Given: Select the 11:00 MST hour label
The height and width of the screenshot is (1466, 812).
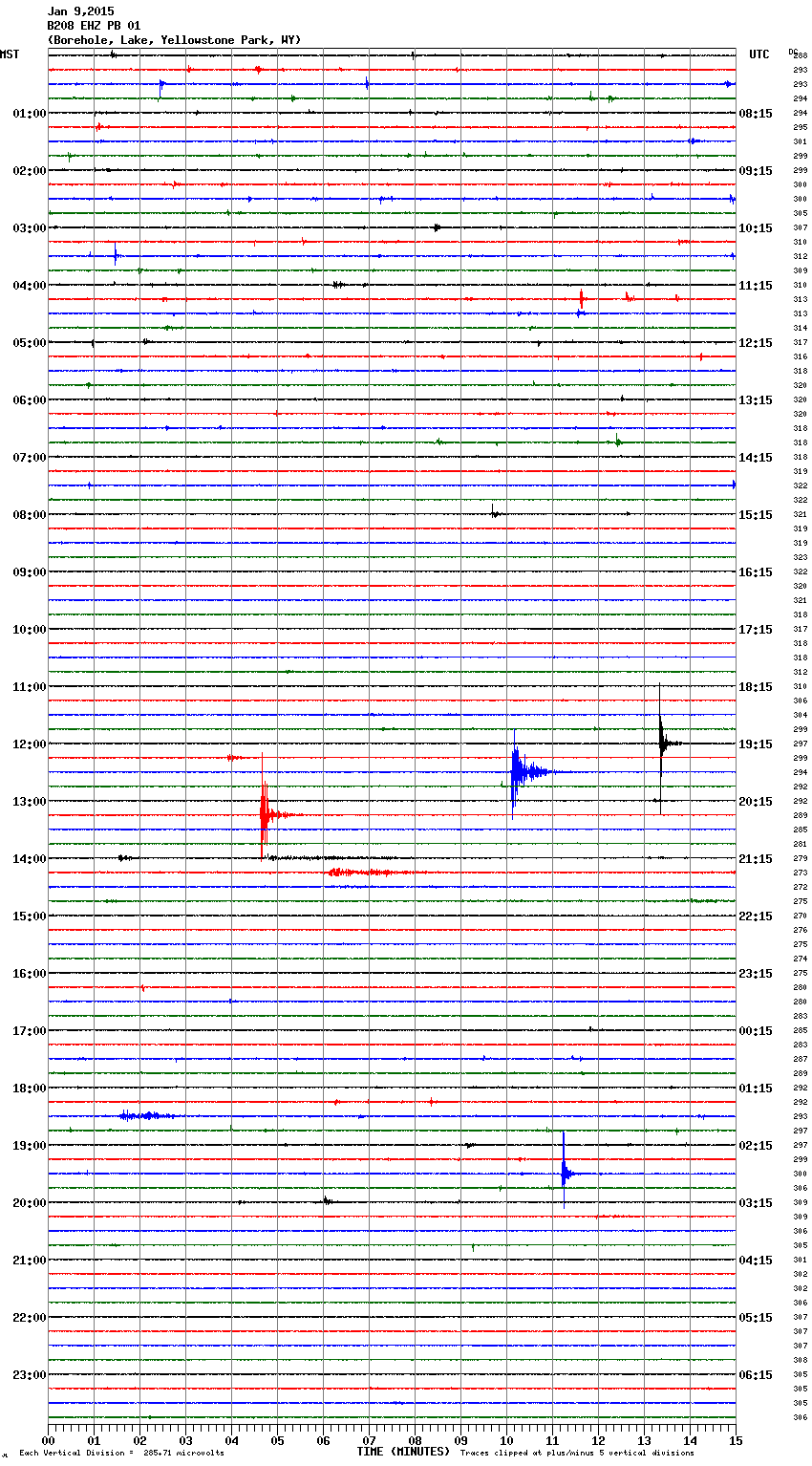Looking at the screenshot, I should (30, 687).
